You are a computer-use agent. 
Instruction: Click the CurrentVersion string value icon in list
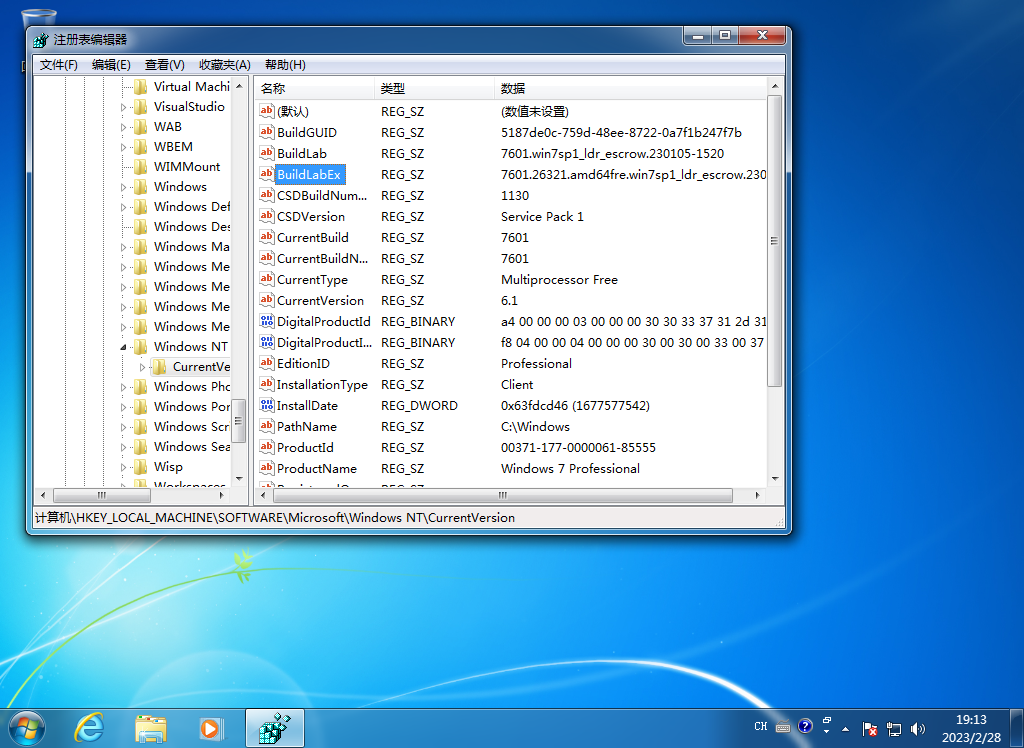tap(266, 300)
